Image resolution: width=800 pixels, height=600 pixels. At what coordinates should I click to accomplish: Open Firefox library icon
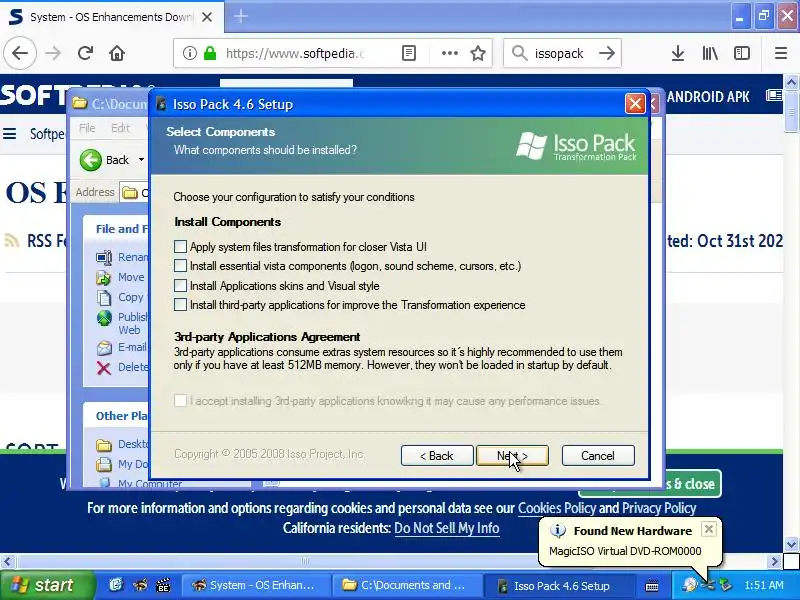710,53
